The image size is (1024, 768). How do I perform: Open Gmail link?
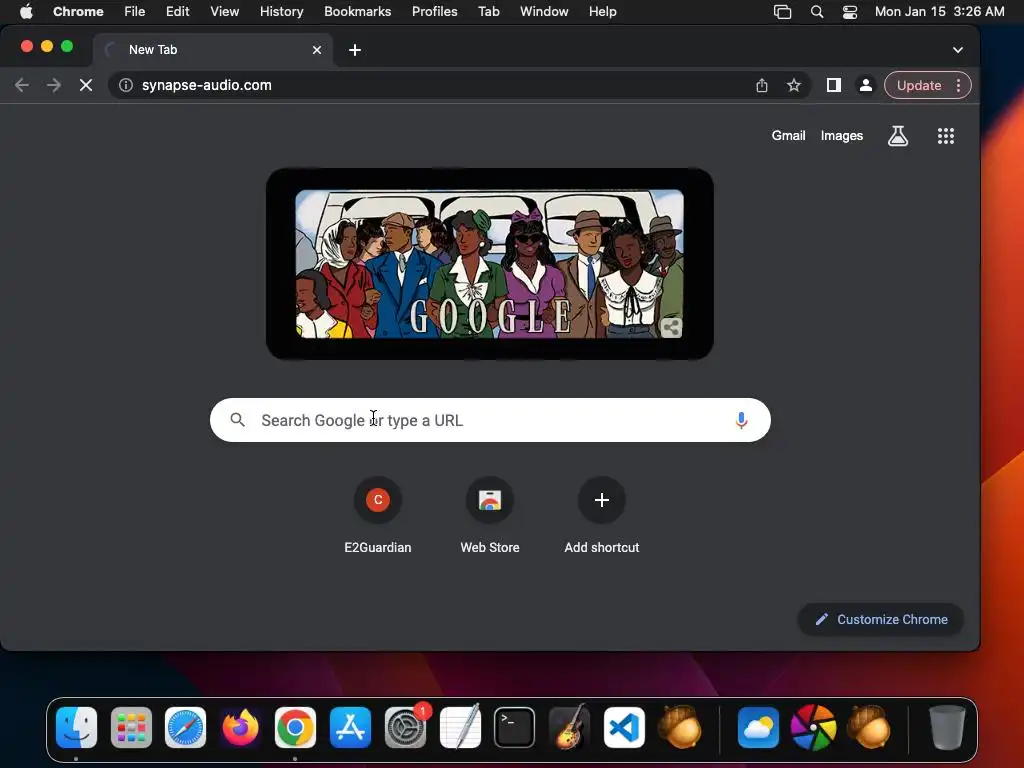pyautogui.click(x=788, y=136)
